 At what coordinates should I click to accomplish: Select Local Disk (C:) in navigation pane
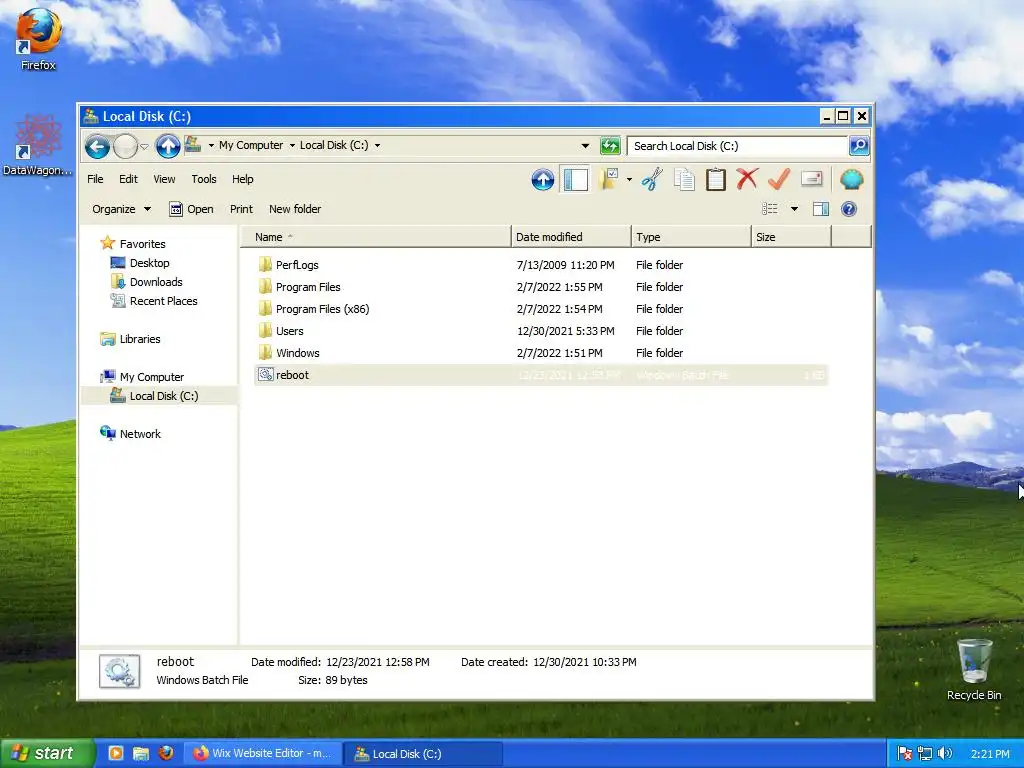pyautogui.click(x=159, y=396)
